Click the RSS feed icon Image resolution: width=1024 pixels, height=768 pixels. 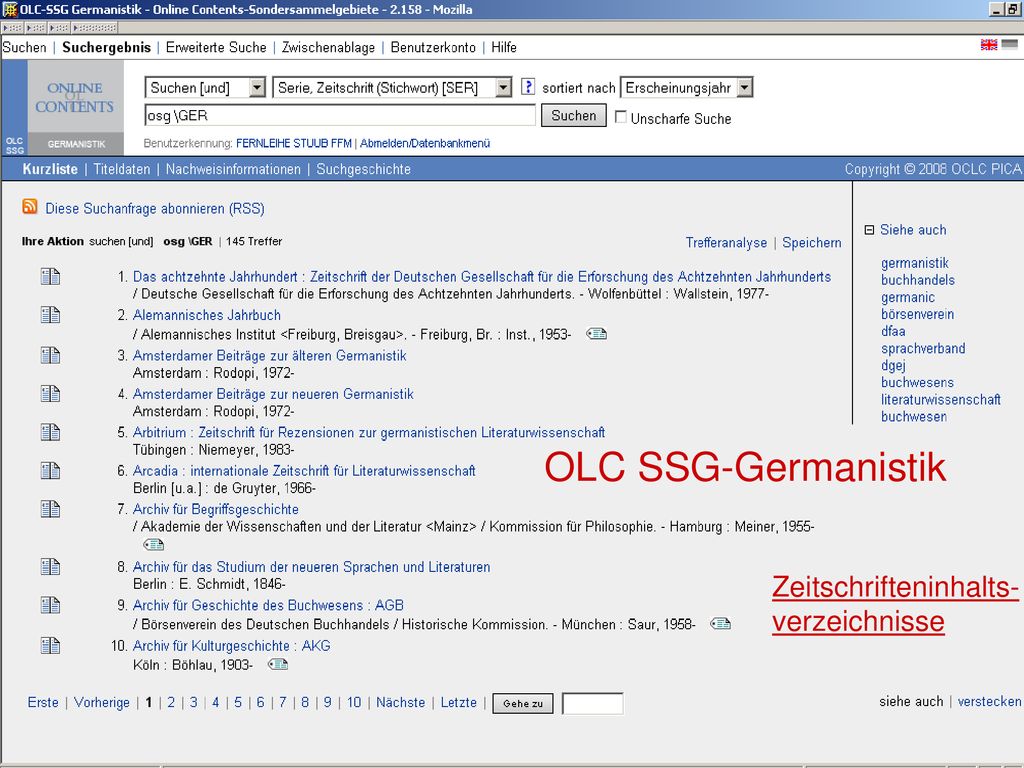click(x=30, y=207)
